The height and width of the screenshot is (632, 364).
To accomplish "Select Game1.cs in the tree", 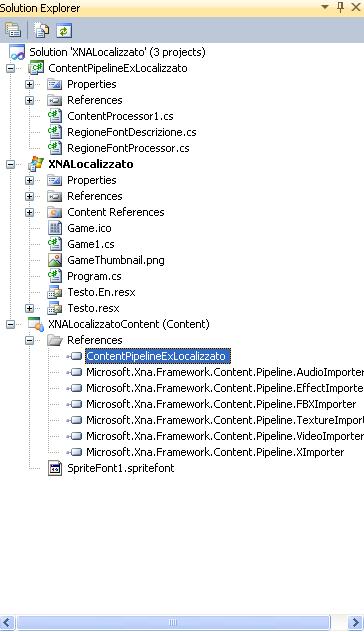I will tap(91, 244).
